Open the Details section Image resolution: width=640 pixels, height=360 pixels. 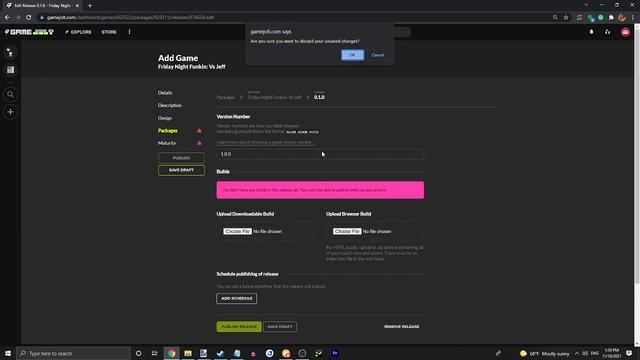(x=165, y=93)
